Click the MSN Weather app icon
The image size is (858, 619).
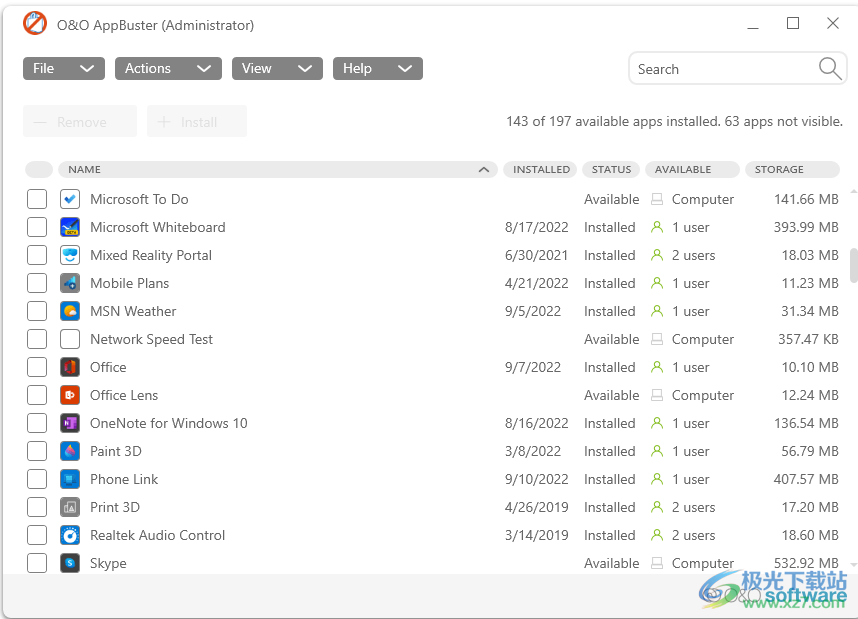70,311
